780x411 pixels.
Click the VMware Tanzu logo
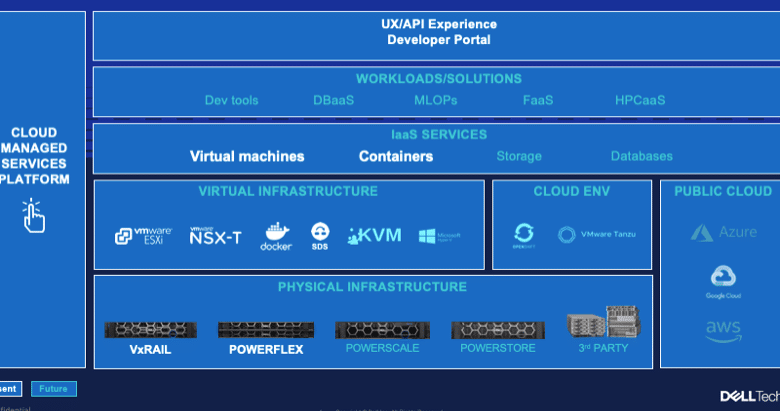(x=597, y=234)
